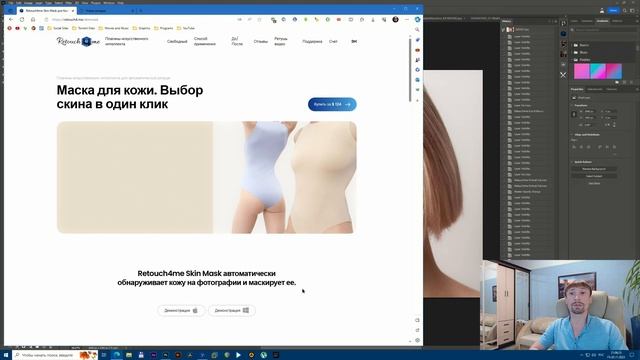Click the Windows taskbar search box
640x360 pixels.
coord(55,355)
